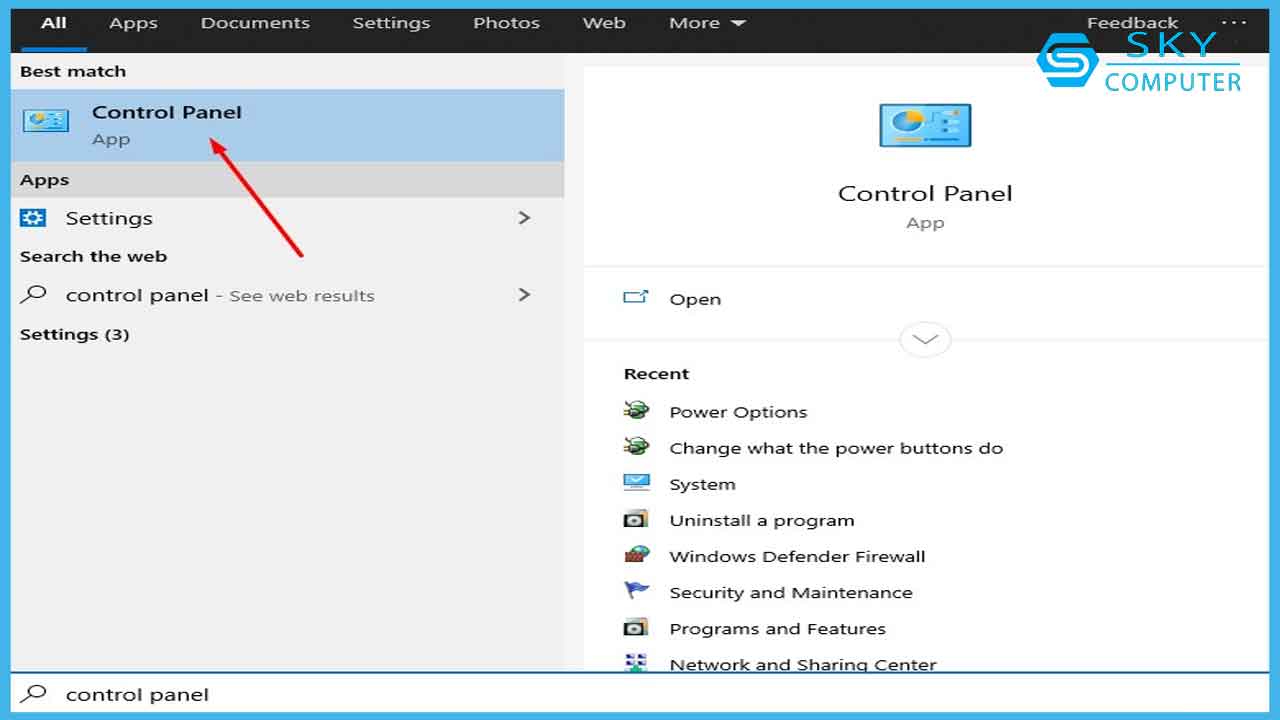Expand the 'Settings (3)' section header

75,334
